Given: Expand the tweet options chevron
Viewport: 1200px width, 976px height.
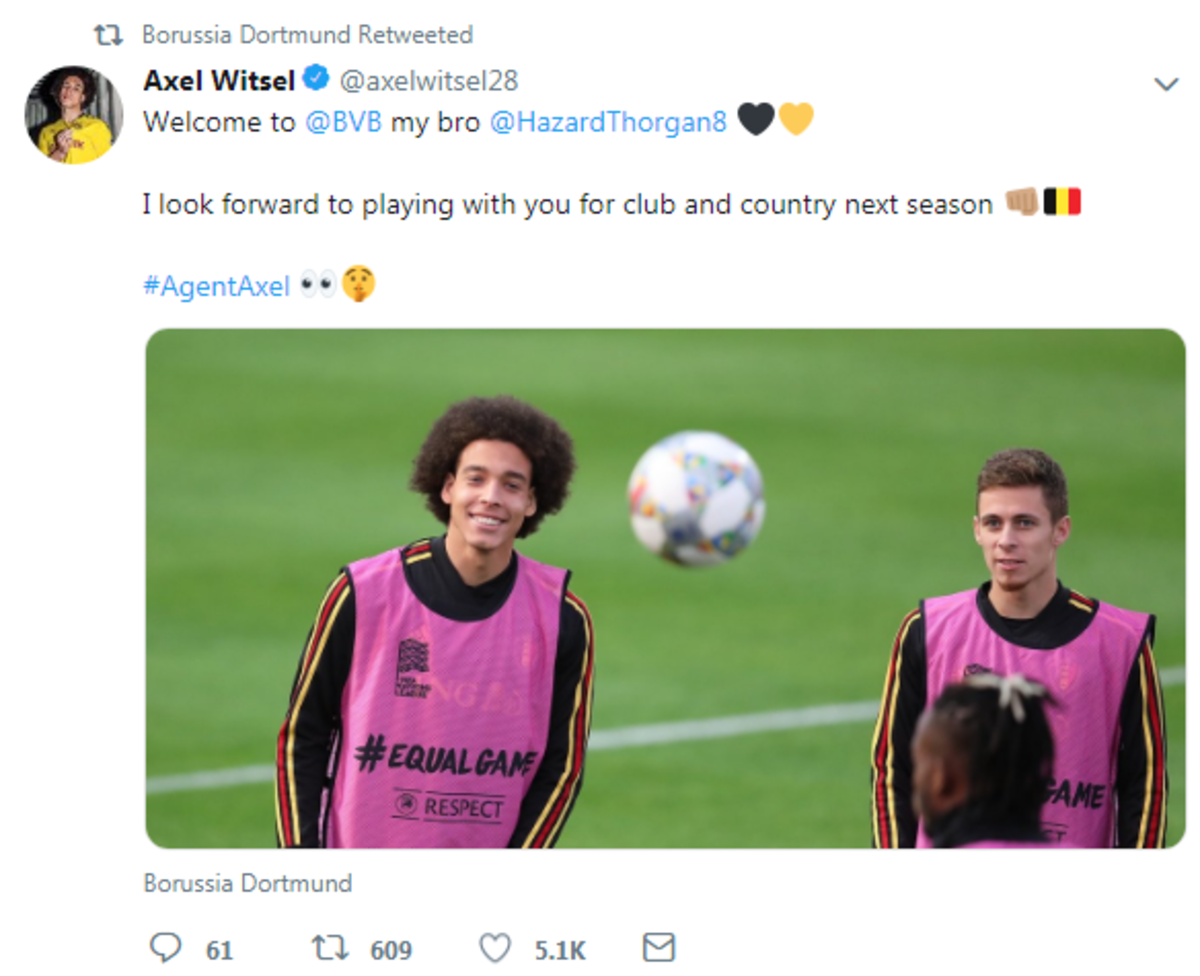Looking at the screenshot, I should [1166, 85].
